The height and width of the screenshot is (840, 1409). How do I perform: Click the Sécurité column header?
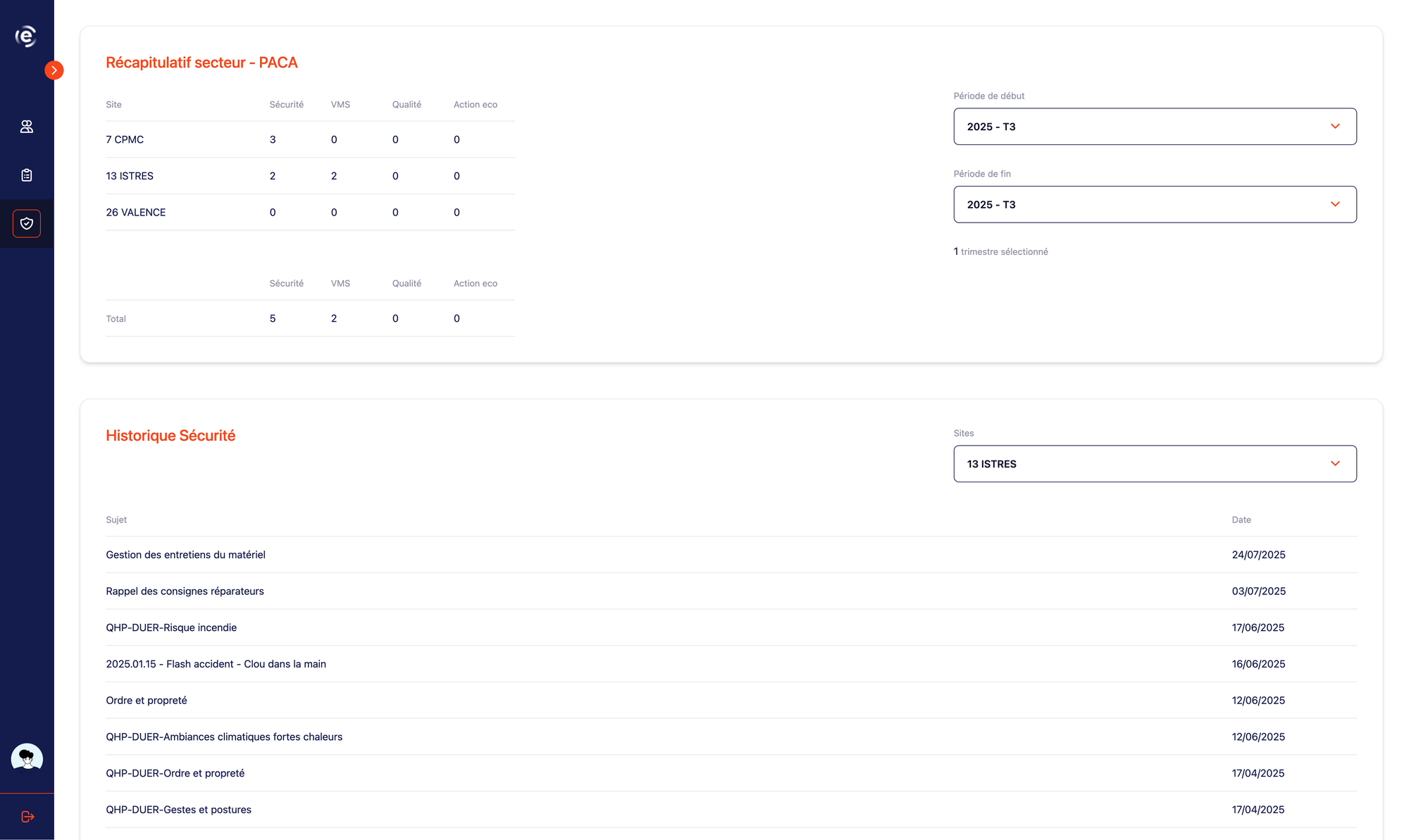click(x=286, y=105)
